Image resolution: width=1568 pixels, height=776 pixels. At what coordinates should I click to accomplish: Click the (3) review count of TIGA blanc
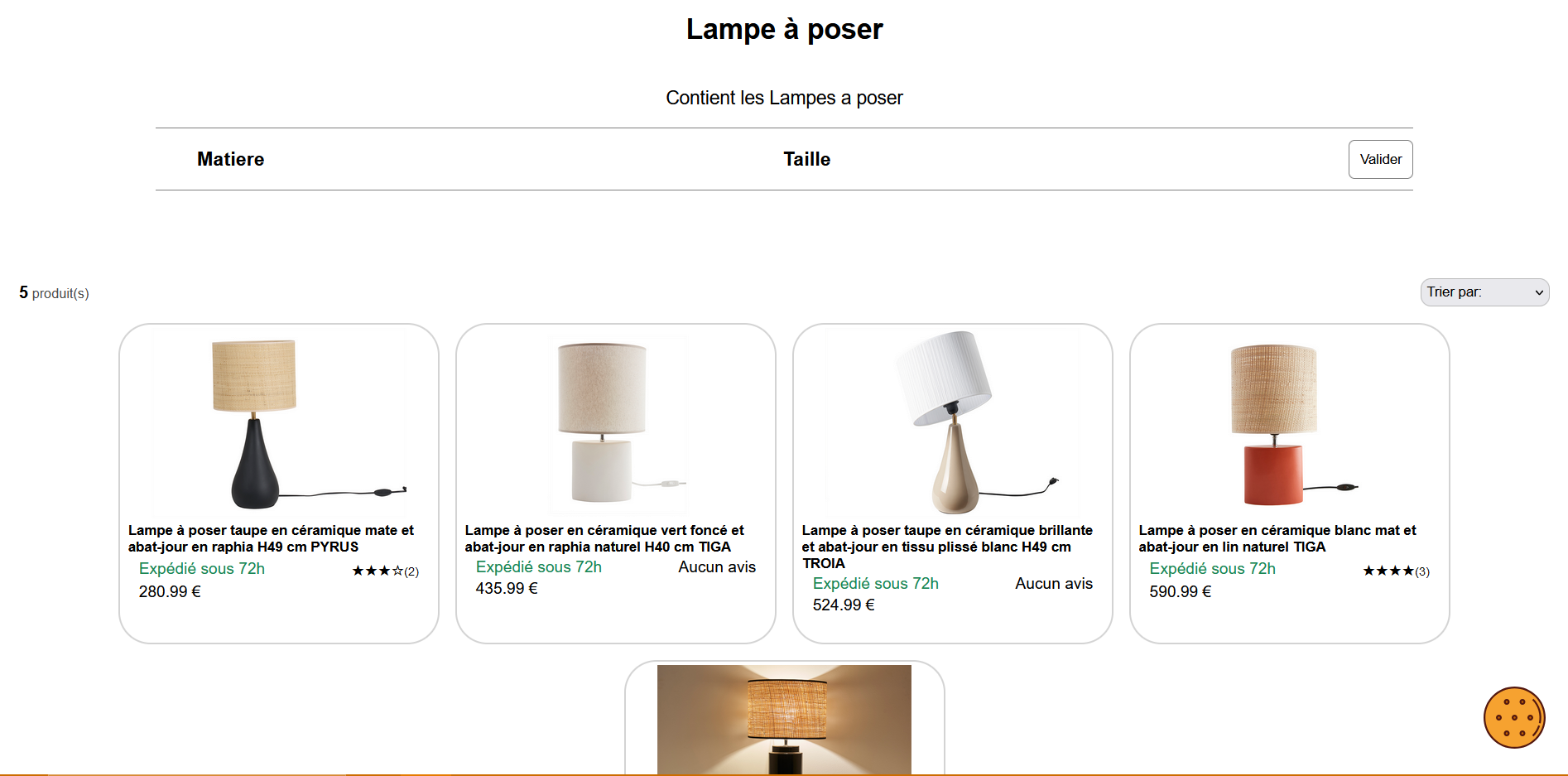point(1423,571)
